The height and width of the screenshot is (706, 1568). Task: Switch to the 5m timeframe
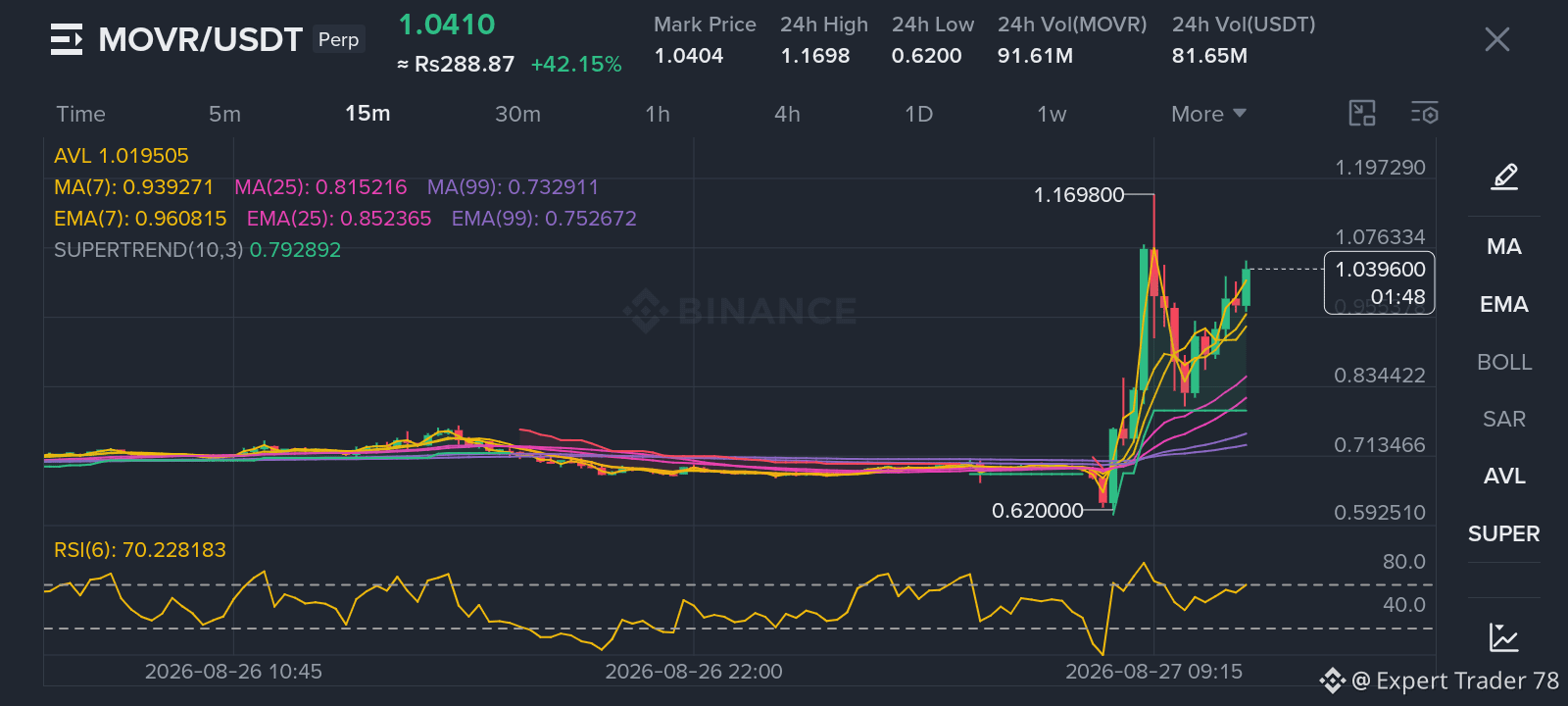pos(224,114)
